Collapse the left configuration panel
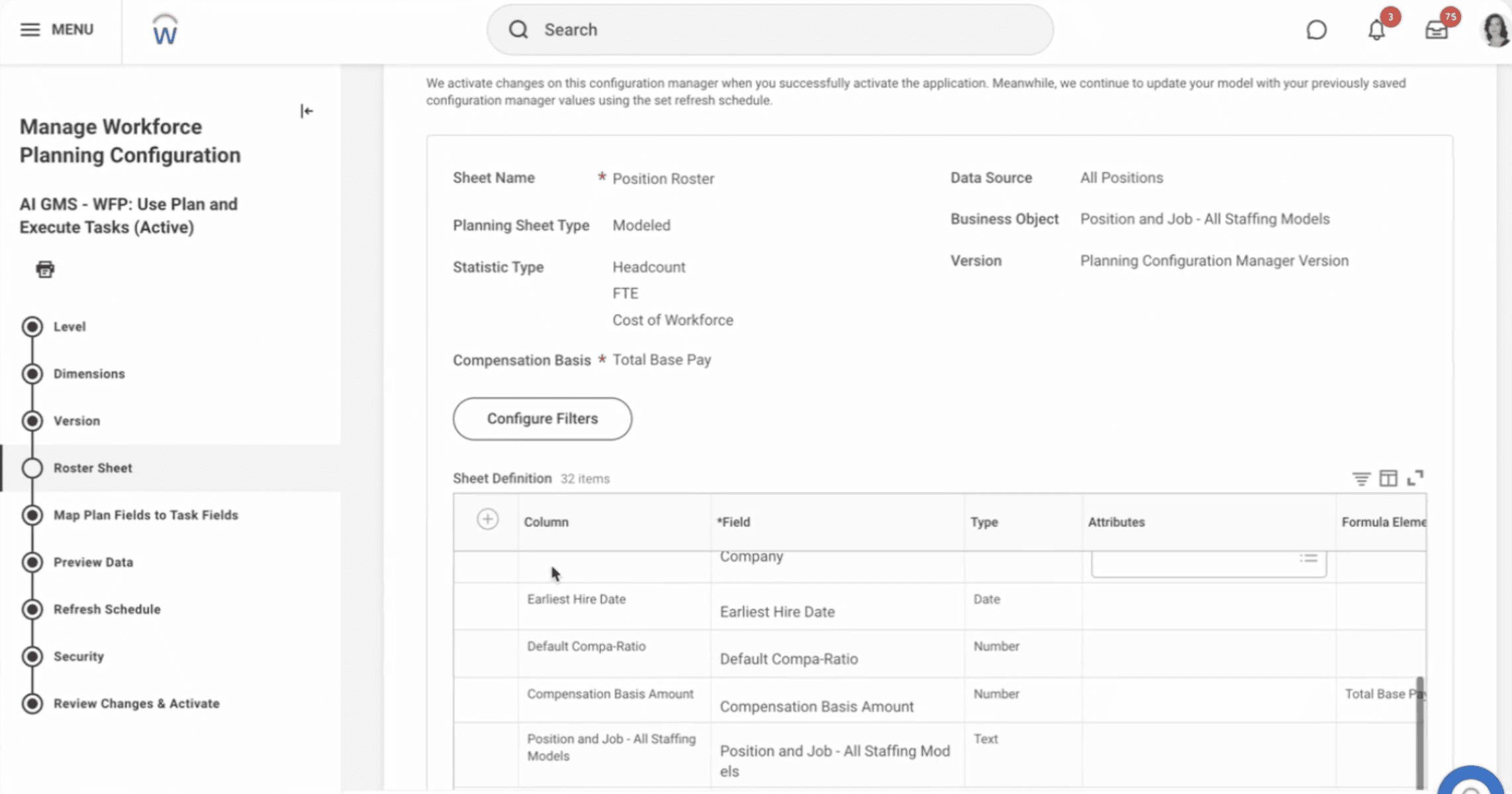This screenshot has height=794, width=1512. tap(307, 111)
